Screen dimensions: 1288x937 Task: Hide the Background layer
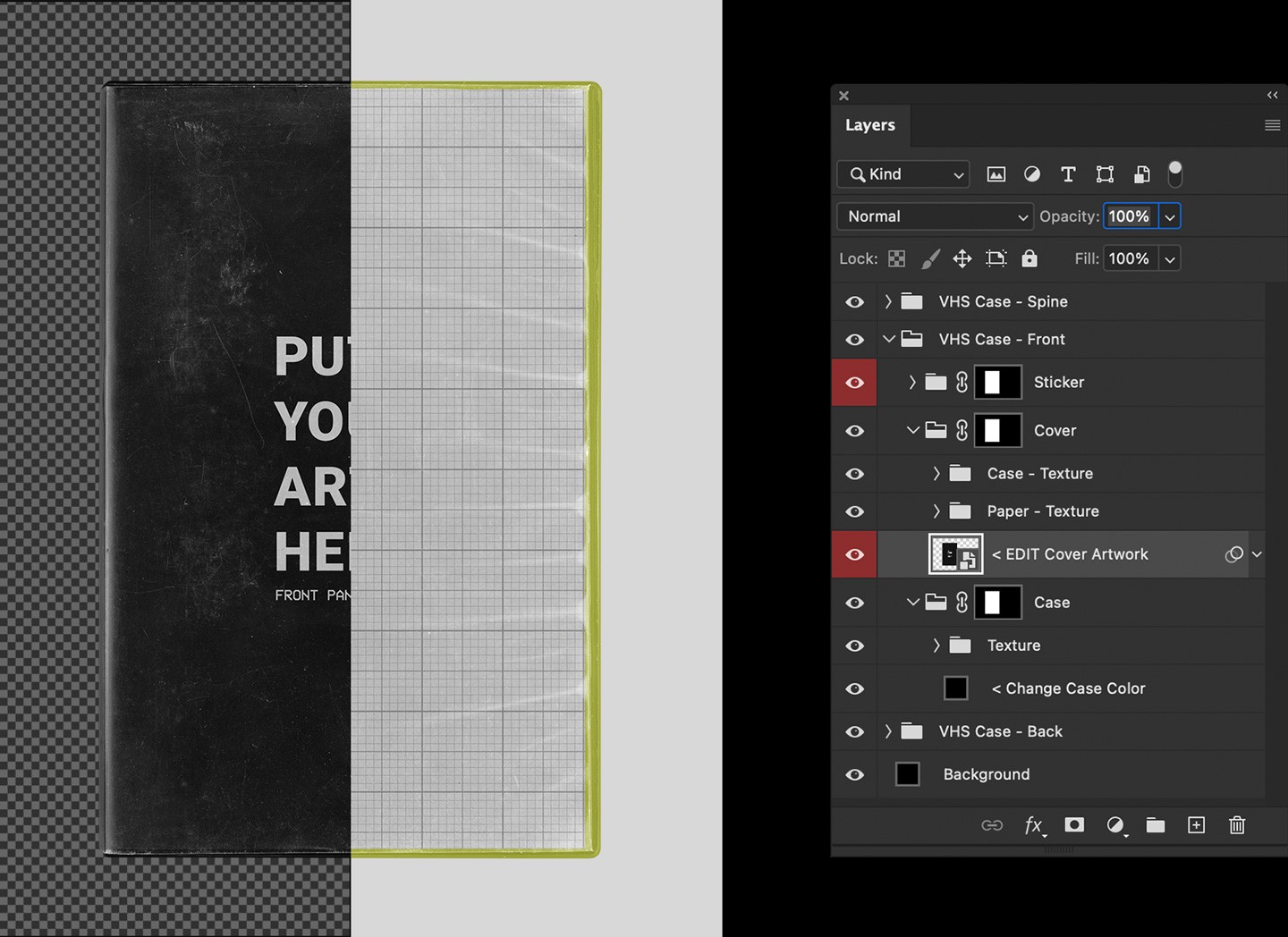point(854,774)
